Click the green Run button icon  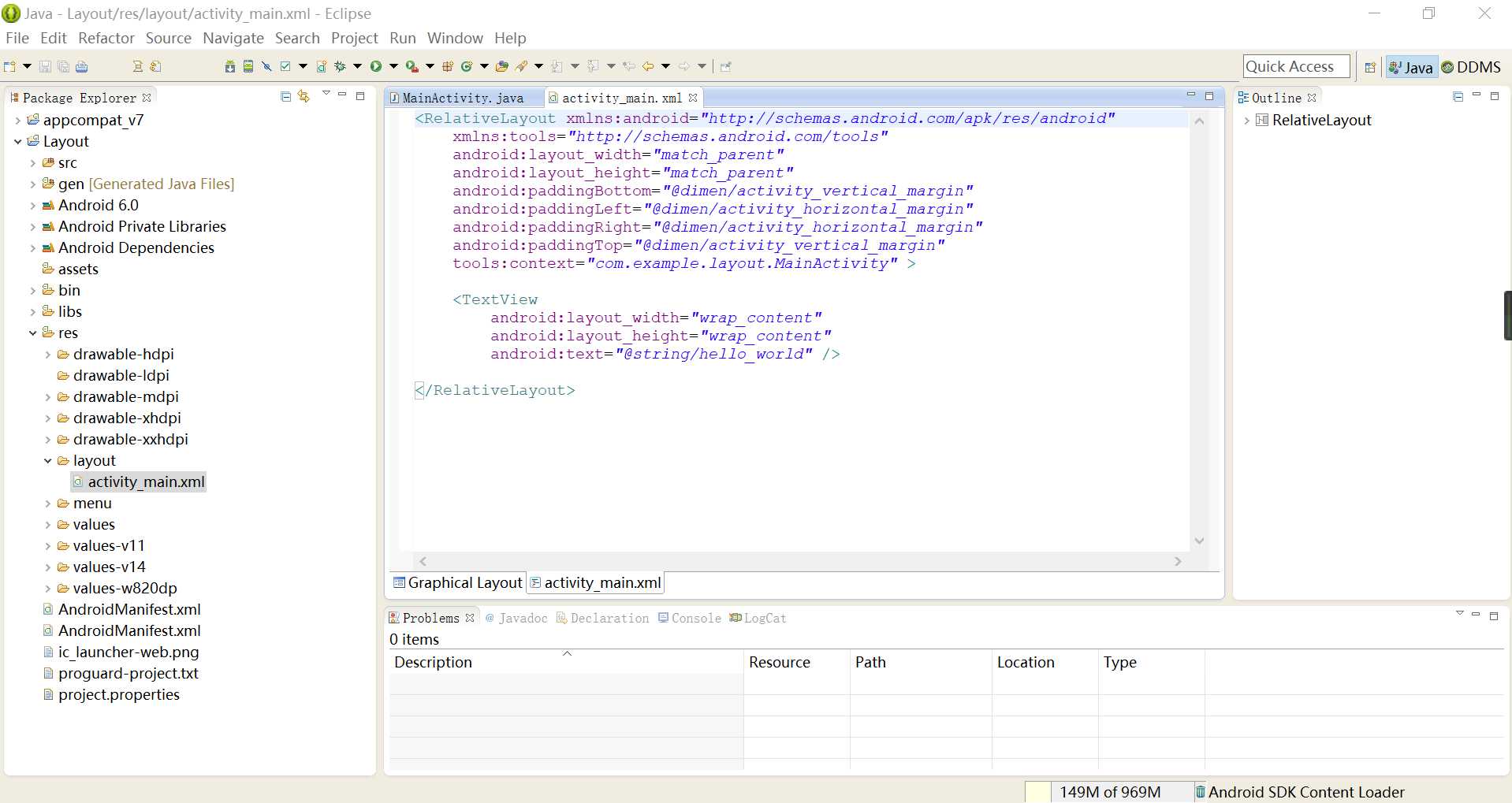[x=376, y=66]
